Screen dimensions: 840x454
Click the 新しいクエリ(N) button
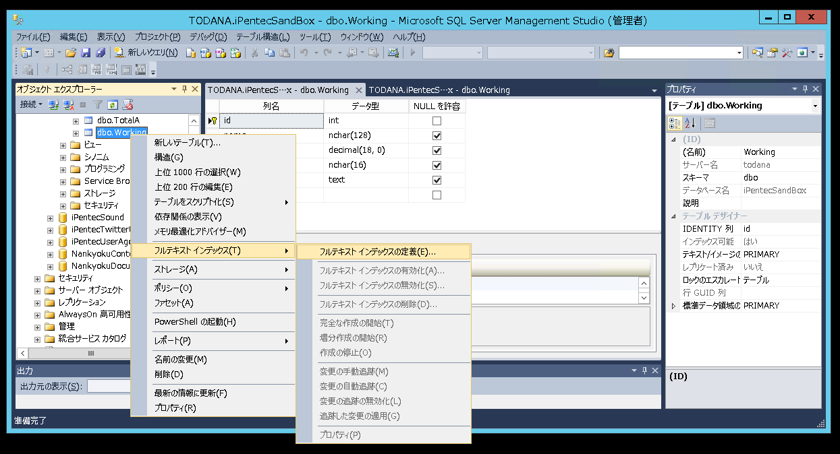(146, 53)
